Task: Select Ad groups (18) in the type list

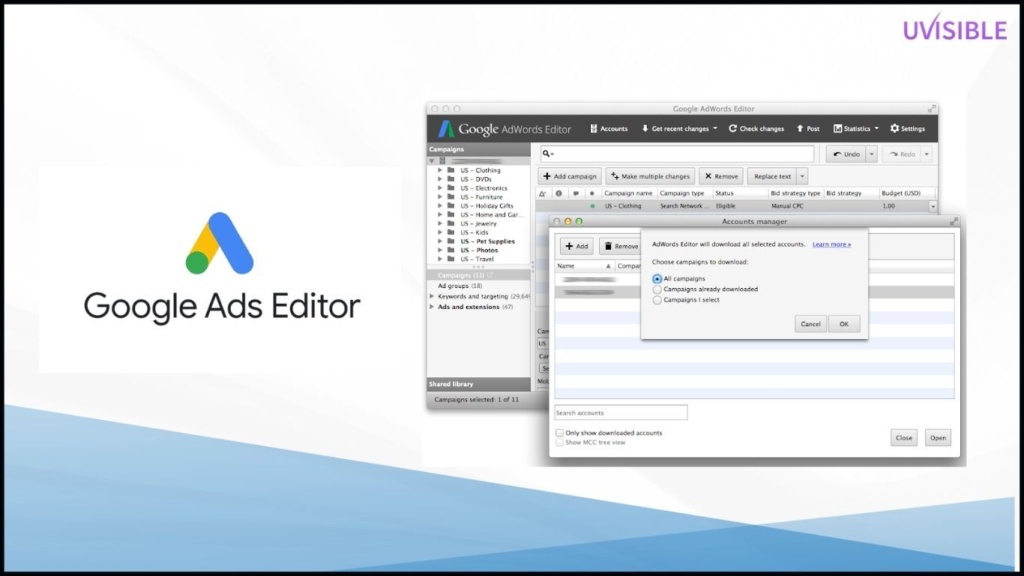Action: pyautogui.click(x=479, y=285)
